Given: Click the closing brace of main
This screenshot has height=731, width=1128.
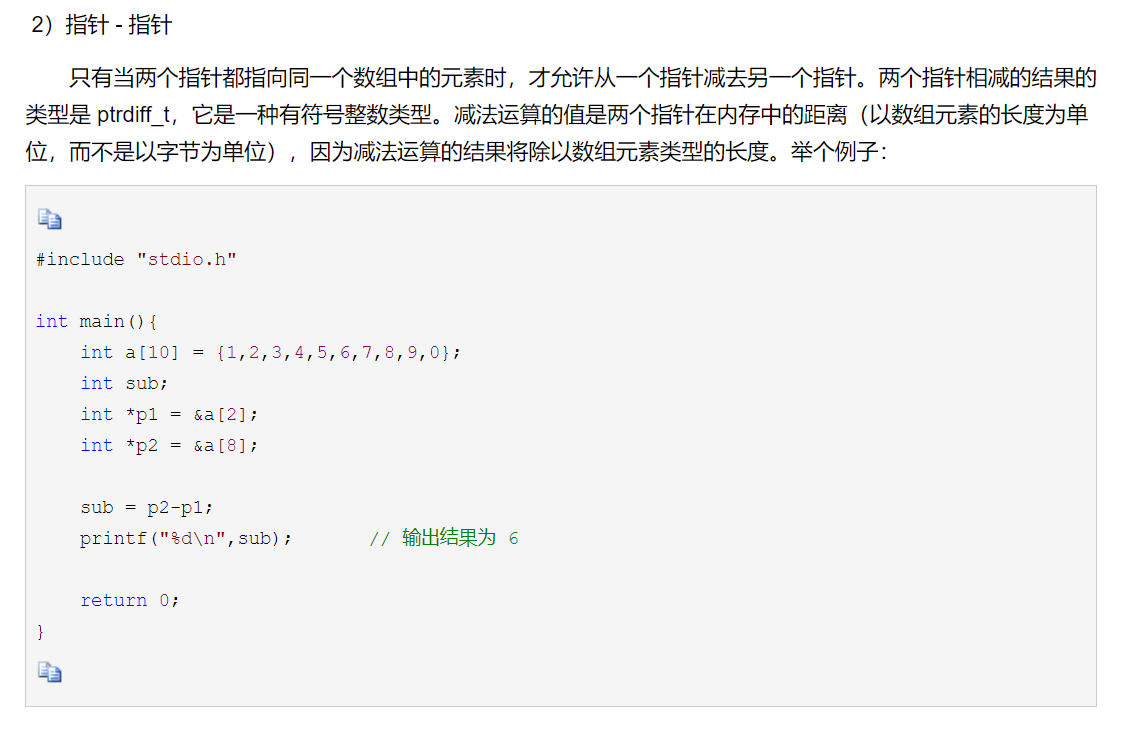Looking at the screenshot, I should point(40,631).
